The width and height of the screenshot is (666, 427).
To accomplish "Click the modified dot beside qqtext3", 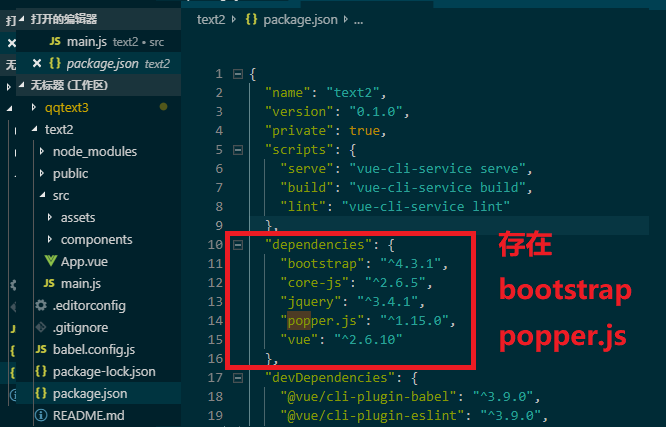I will pos(163,107).
